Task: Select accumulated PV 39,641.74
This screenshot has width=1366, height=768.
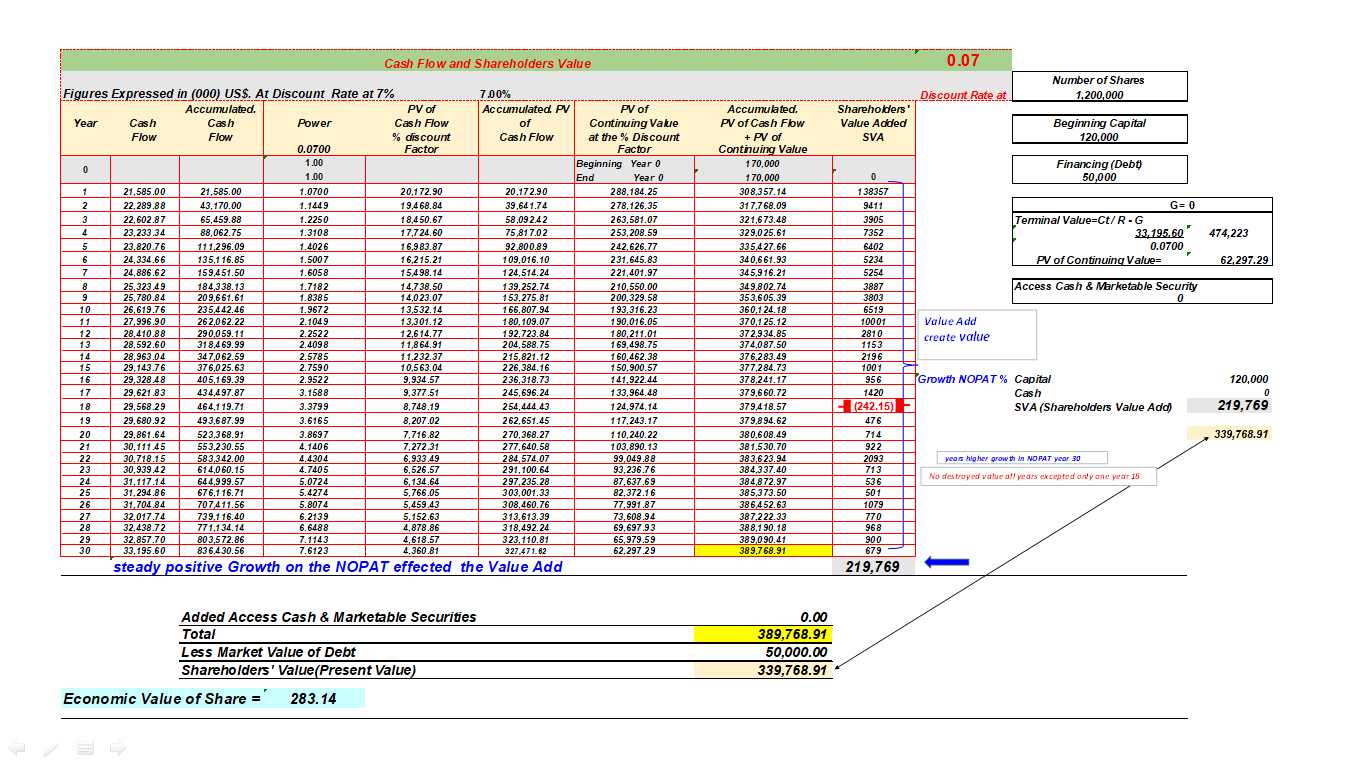Action: 527,204
